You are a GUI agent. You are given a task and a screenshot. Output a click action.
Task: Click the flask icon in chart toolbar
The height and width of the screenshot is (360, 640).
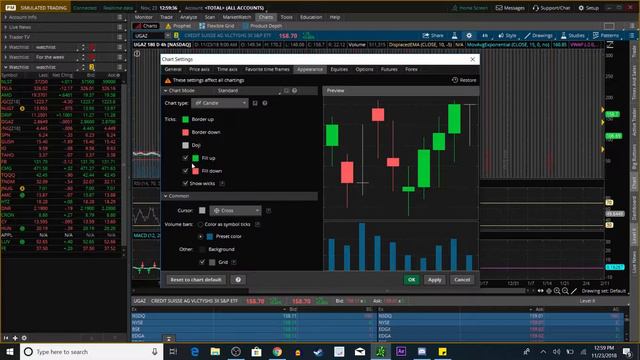(x=454, y=36)
